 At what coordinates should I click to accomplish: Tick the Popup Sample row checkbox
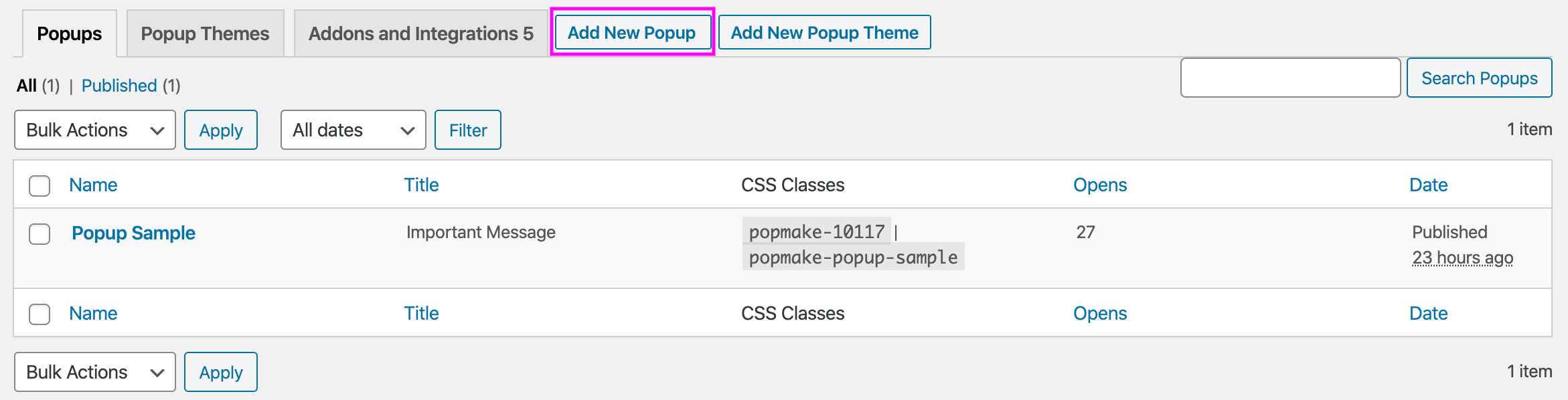pyautogui.click(x=40, y=233)
